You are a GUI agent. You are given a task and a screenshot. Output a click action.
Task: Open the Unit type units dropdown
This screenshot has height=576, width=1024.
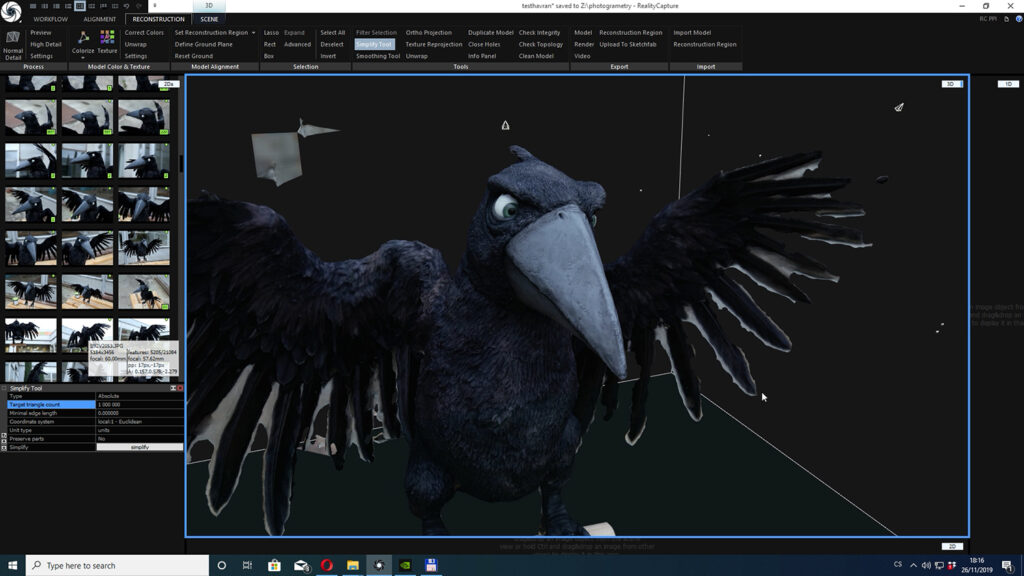coord(140,430)
